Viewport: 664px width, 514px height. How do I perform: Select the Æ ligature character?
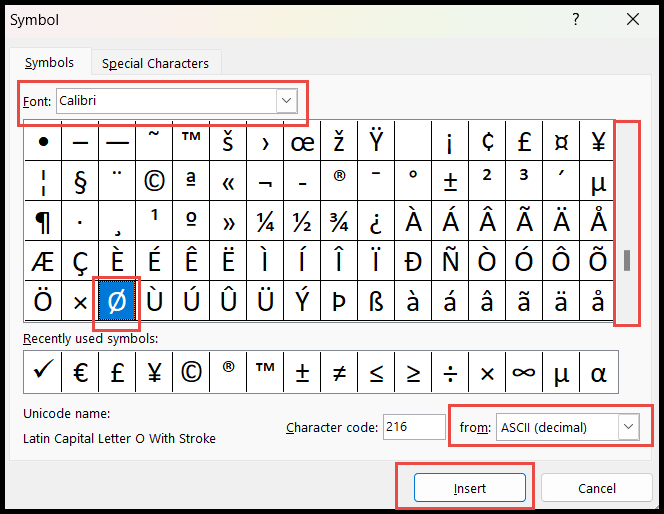[x=43, y=261]
